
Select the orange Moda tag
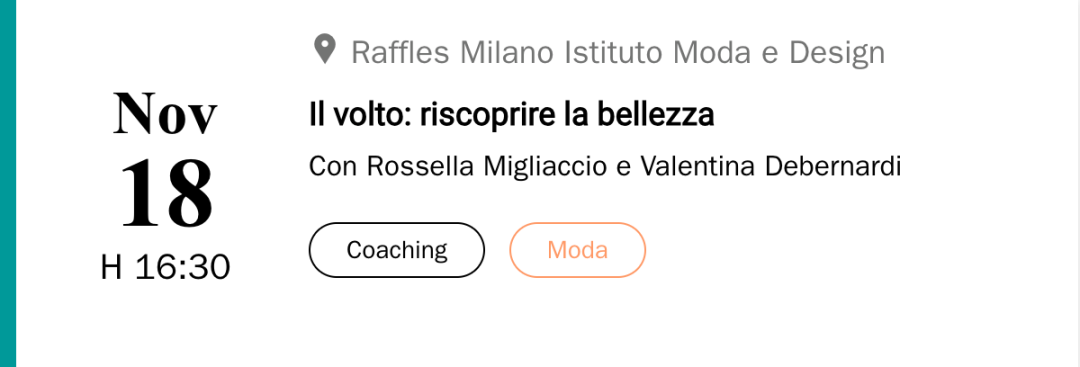coord(577,250)
